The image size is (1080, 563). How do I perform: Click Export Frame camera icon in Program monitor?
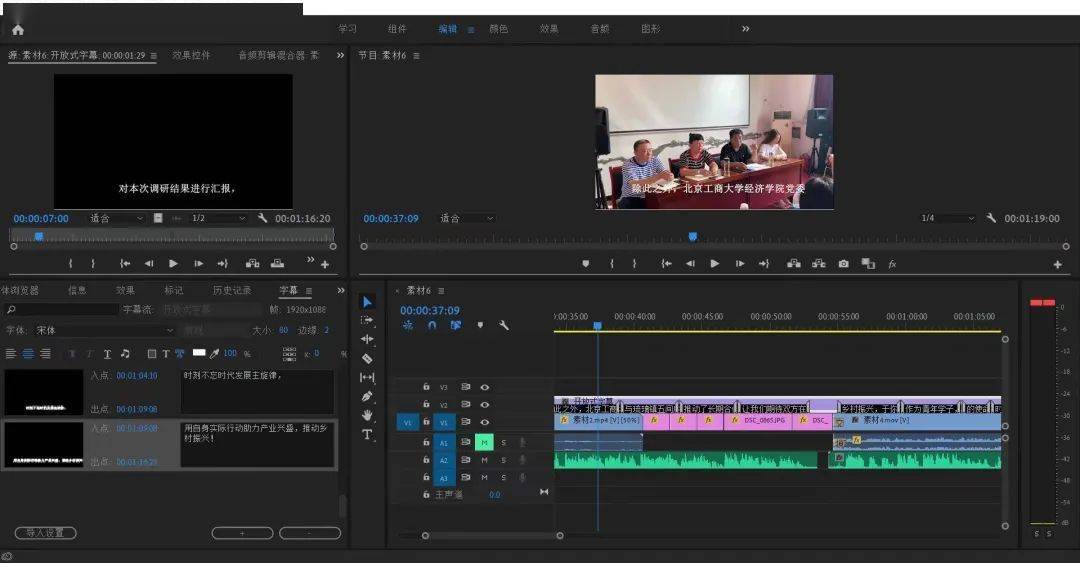coord(843,264)
